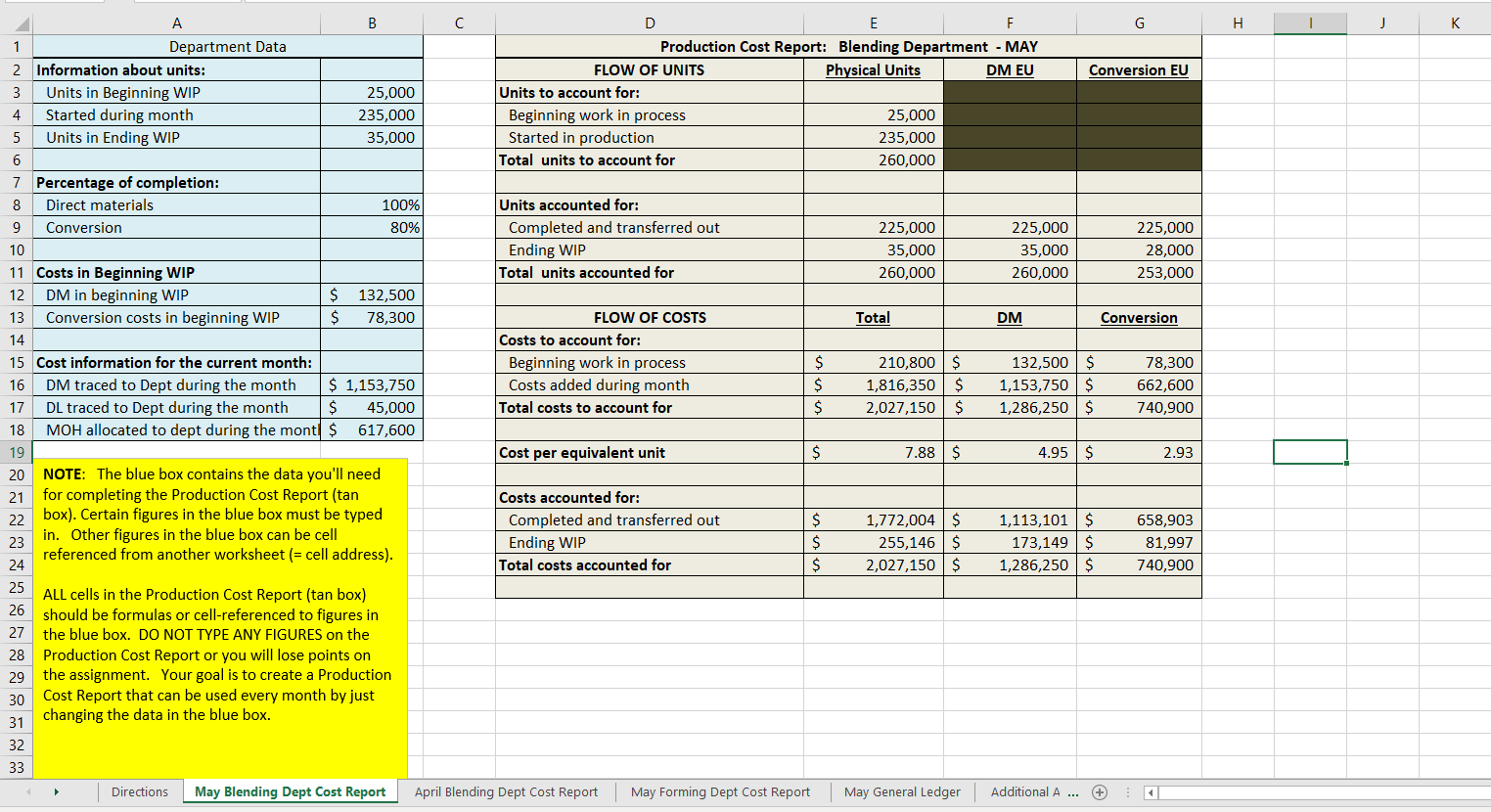Select column E header
Viewport: 1491px width, 812px height.
(874, 23)
